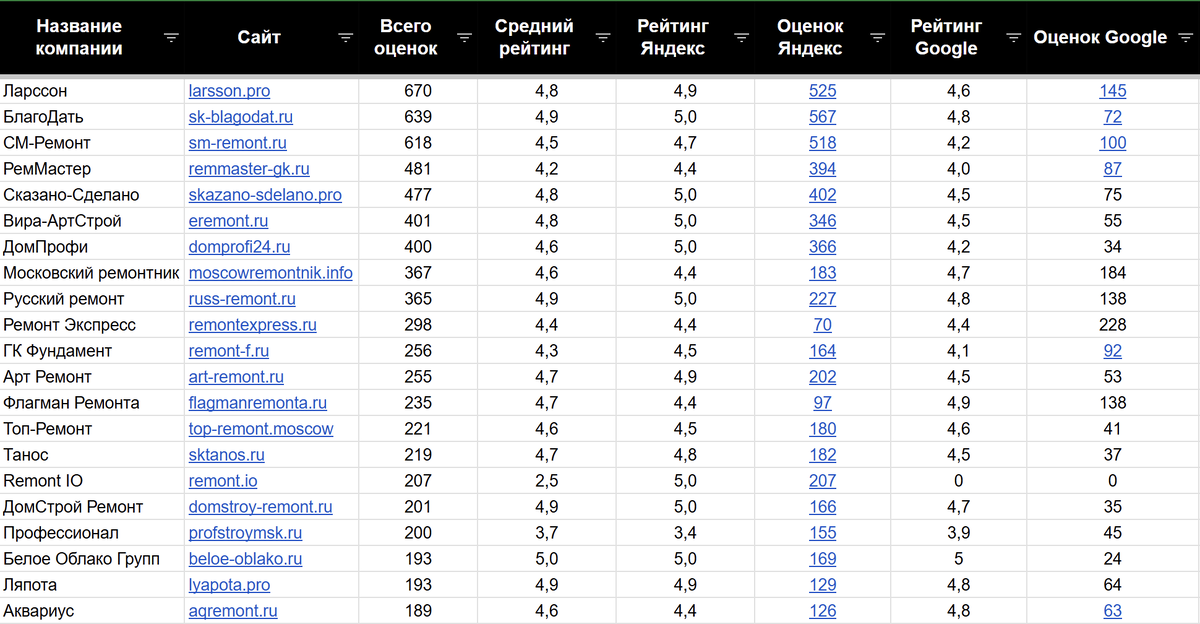Select Remont IO average rating 2,5
This screenshot has width=1200, height=624.
(547, 481)
